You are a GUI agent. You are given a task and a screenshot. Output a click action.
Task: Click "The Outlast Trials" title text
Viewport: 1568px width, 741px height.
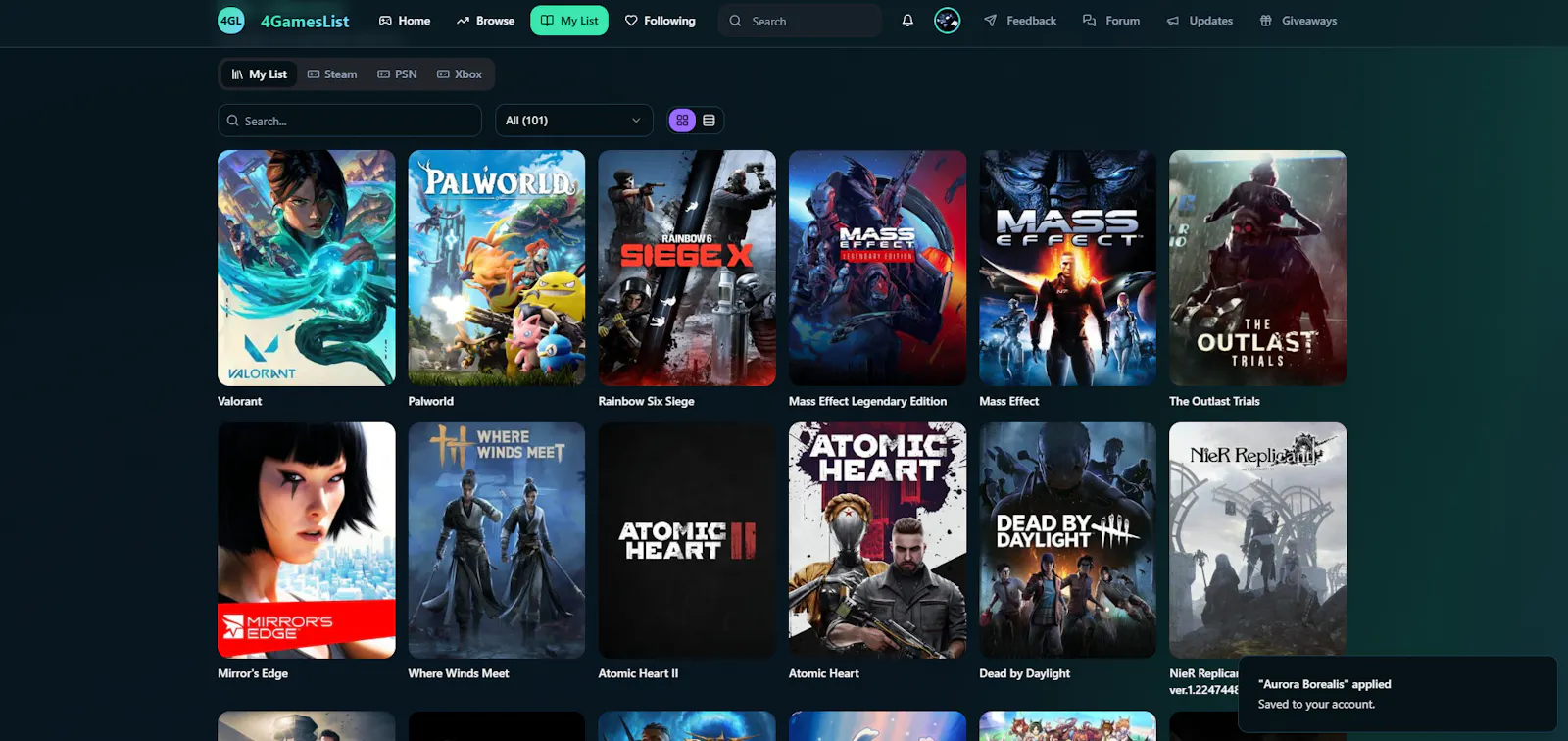tap(1215, 401)
